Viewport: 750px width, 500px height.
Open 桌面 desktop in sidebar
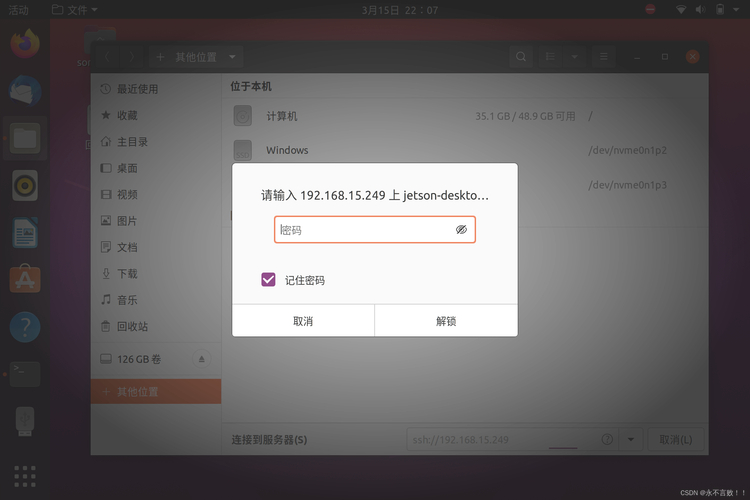(156, 168)
